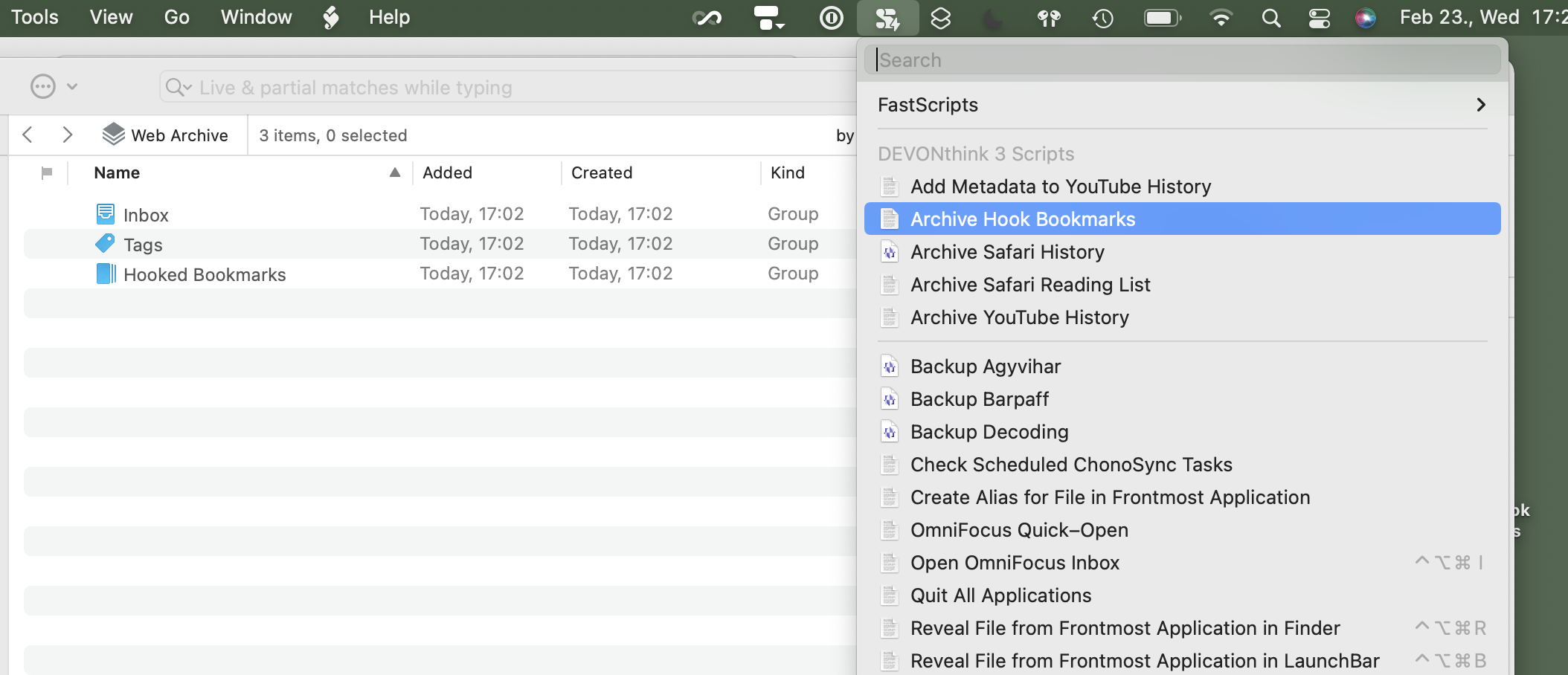Run Archive Safari Reading List script
This screenshot has width=1568, height=675.
(1183, 285)
